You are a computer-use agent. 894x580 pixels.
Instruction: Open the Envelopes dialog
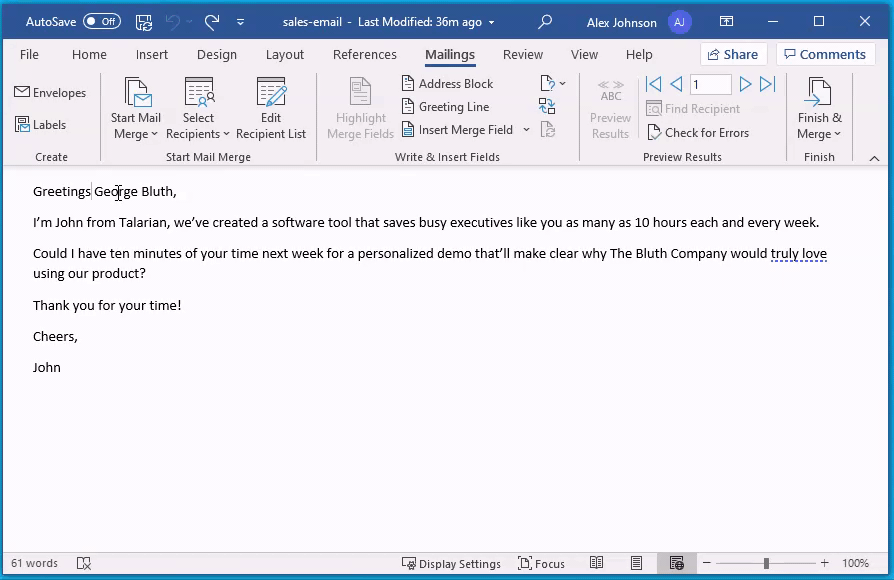pyautogui.click(x=51, y=92)
